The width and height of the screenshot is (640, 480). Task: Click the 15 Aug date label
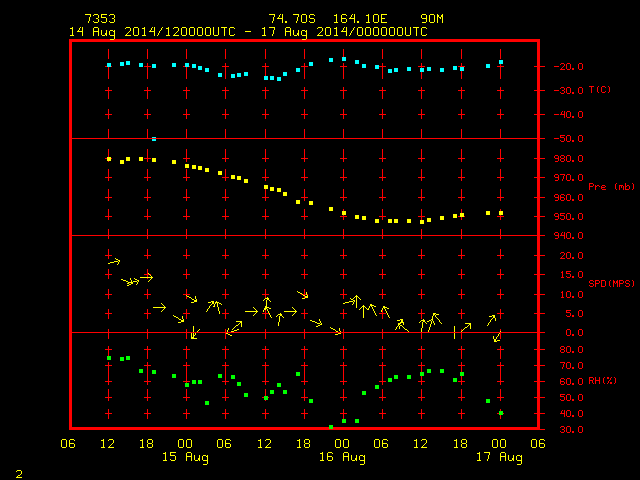coord(185,457)
